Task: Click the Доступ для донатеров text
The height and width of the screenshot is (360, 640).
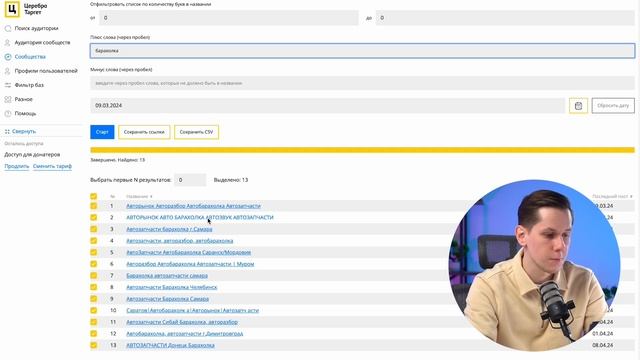Action: point(32,155)
